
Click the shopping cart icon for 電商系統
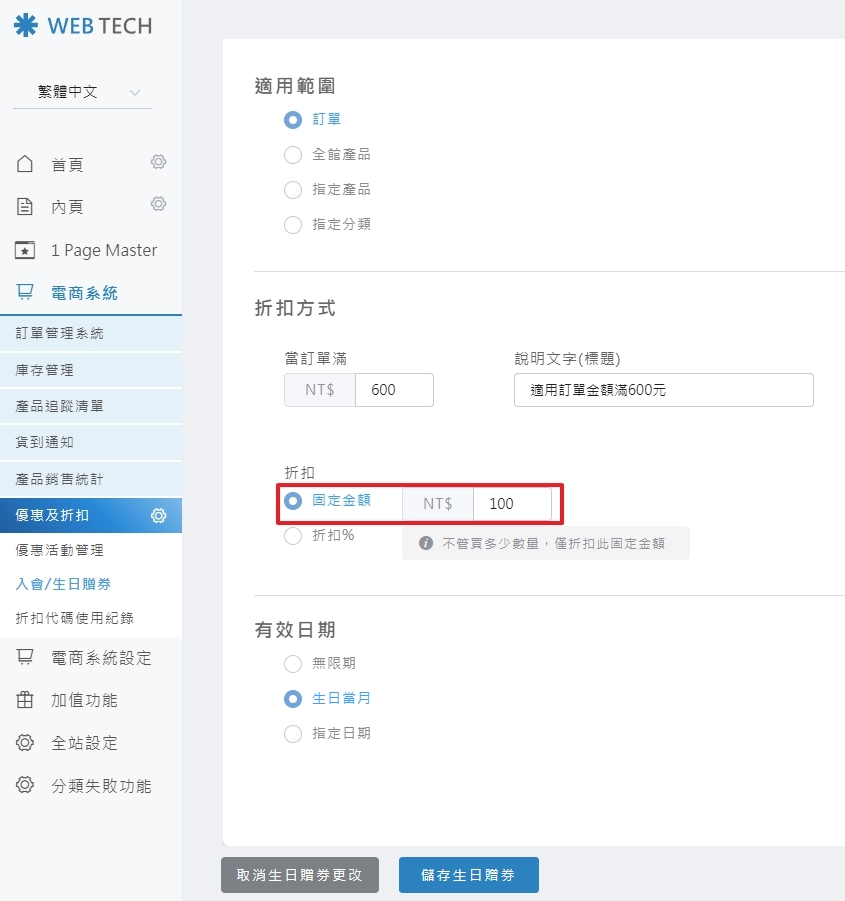coord(26,292)
